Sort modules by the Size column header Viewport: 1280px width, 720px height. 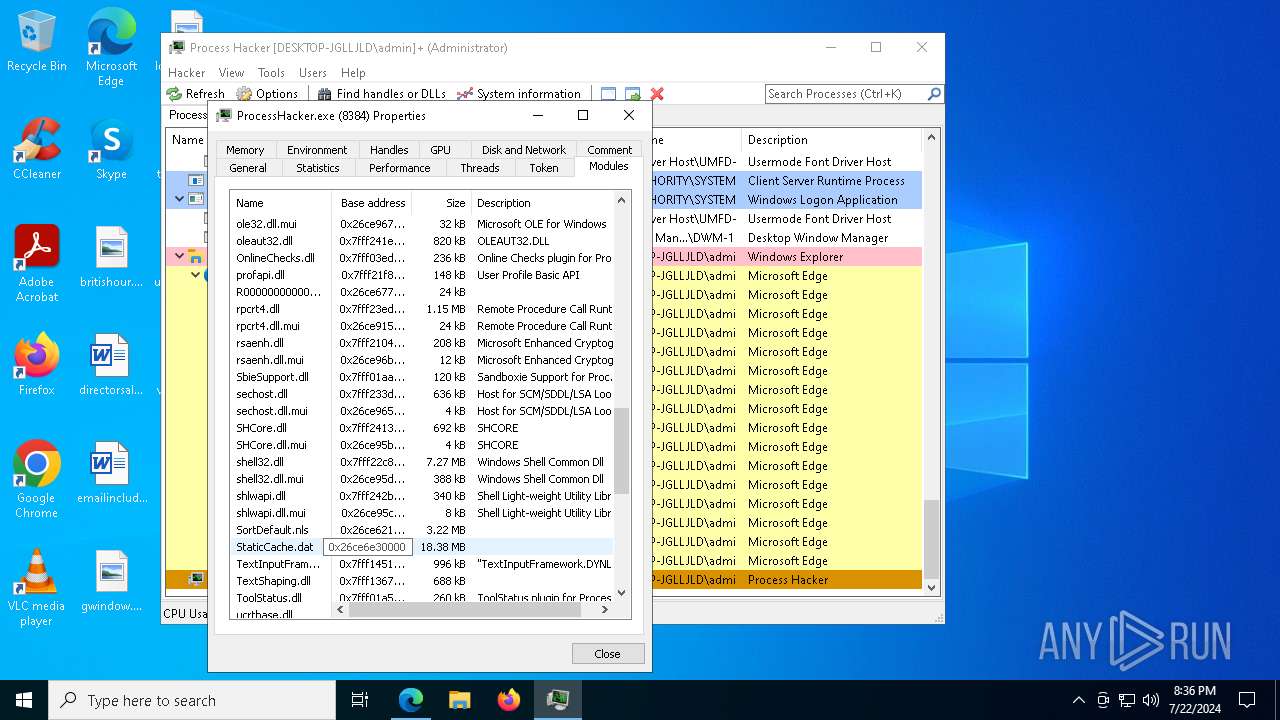click(x=442, y=203)
